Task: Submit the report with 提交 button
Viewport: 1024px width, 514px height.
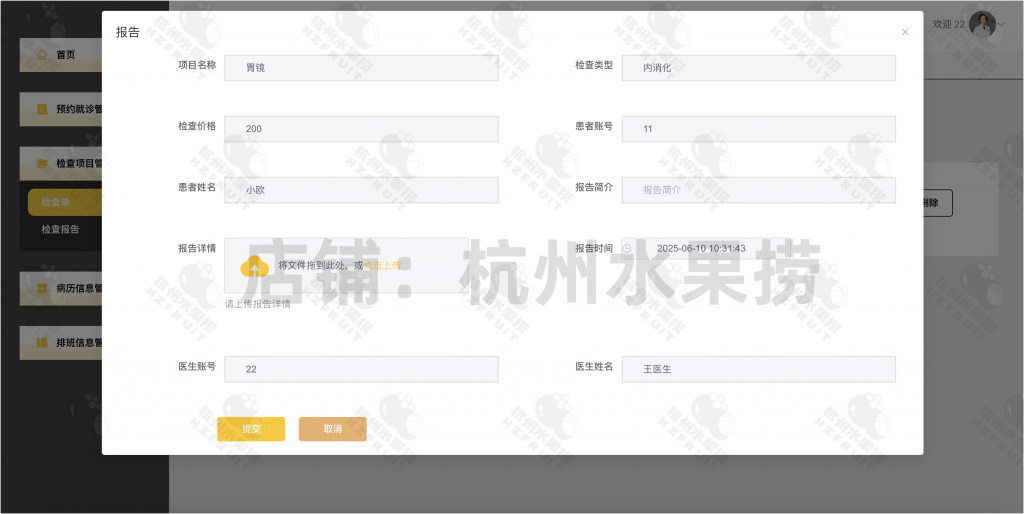Action: [x=251, y=429]
